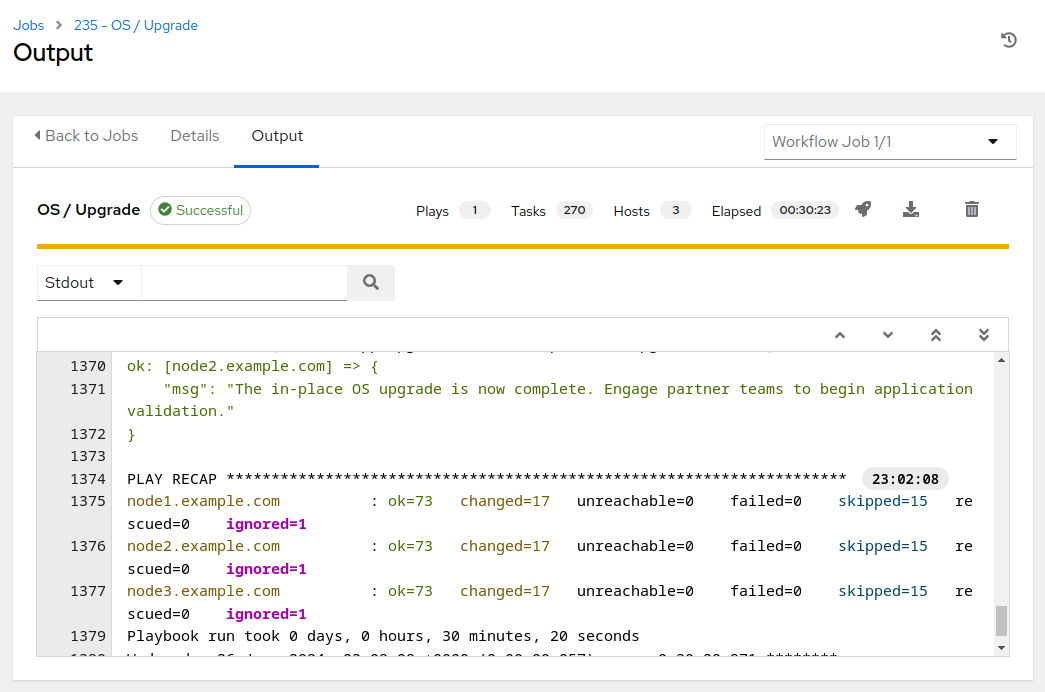Click ignored=1 on the node1 row
This screenshot has width=1045, height=692.
[266, 523]
